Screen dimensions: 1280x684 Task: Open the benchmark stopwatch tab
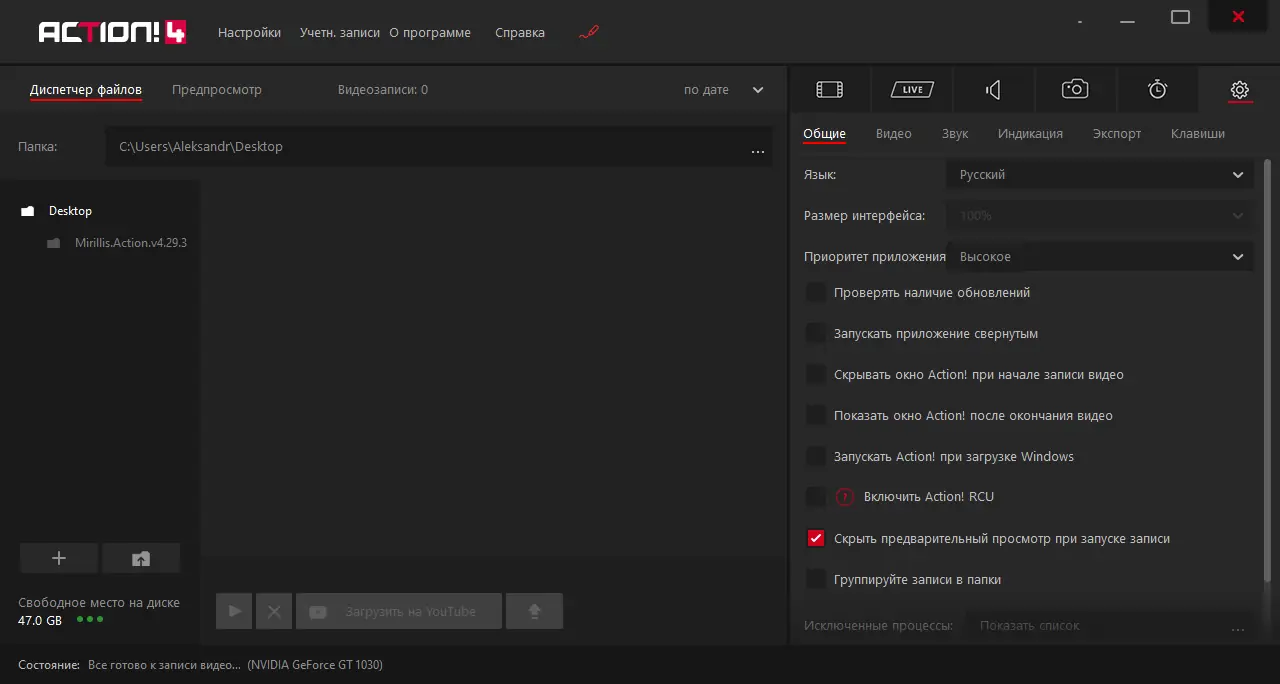coord(1157,90)
